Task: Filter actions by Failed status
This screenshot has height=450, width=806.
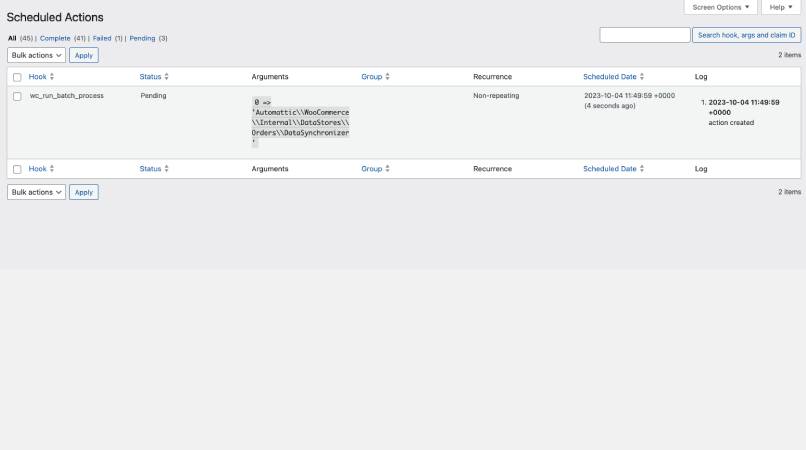Action: (x=102, y=38)
